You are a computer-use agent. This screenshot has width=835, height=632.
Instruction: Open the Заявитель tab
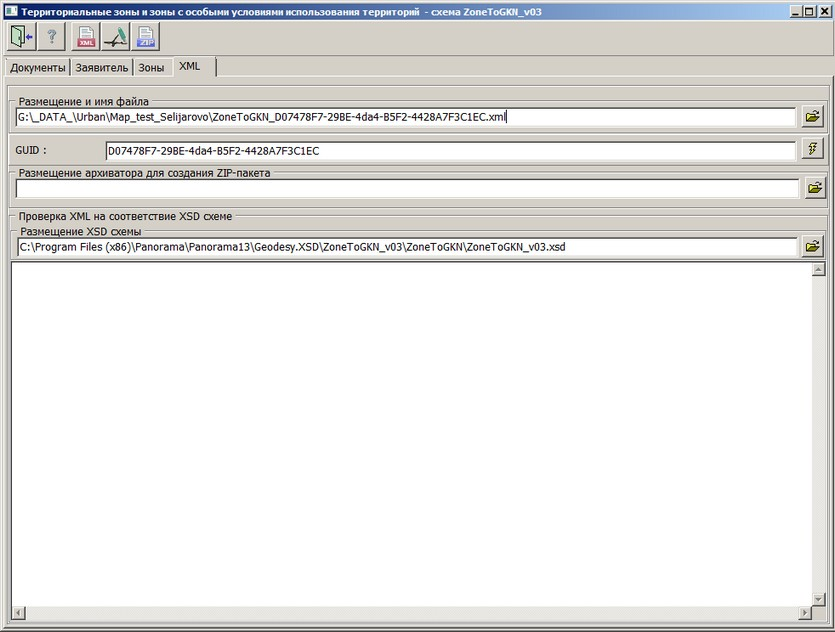(102, 68)
